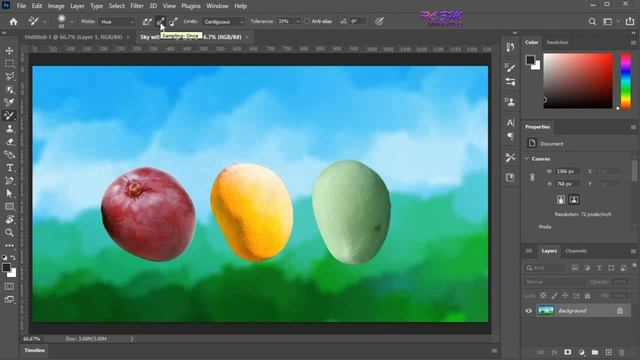Open the File menu
Viewport: 640px width, 360px height.
(x=21, y=6)
